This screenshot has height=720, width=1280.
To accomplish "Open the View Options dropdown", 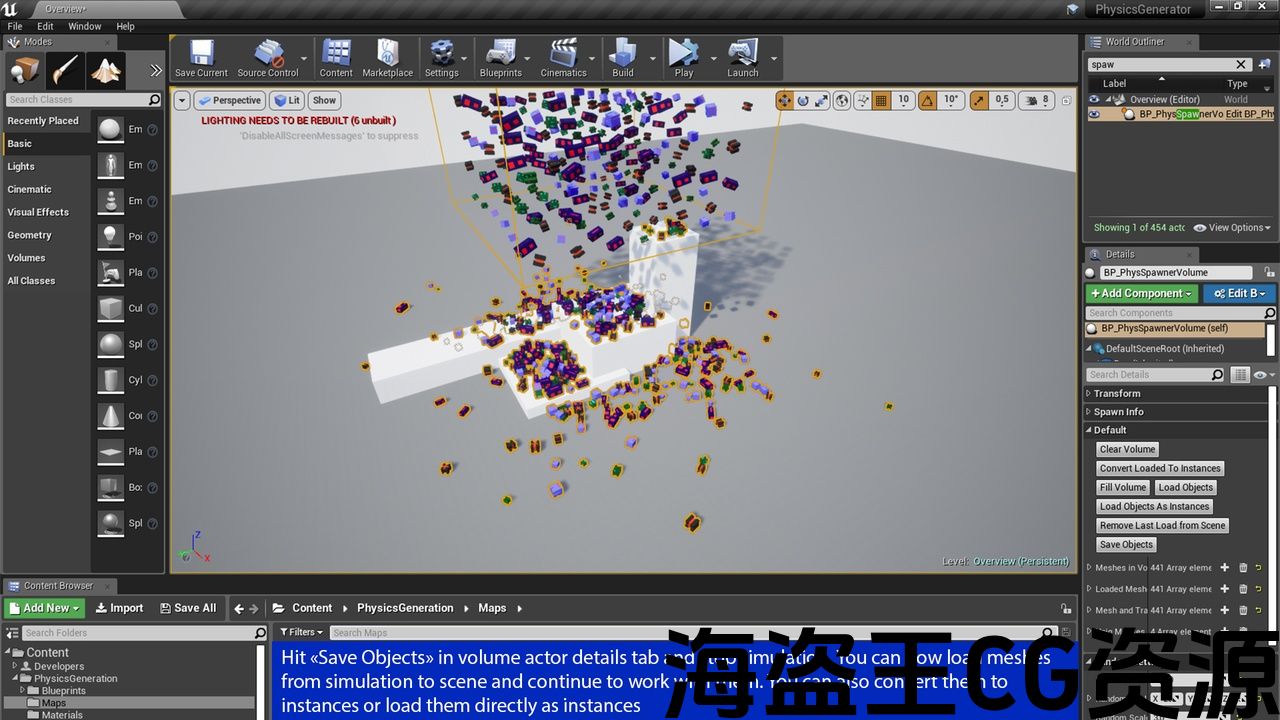I will 1232,228.
